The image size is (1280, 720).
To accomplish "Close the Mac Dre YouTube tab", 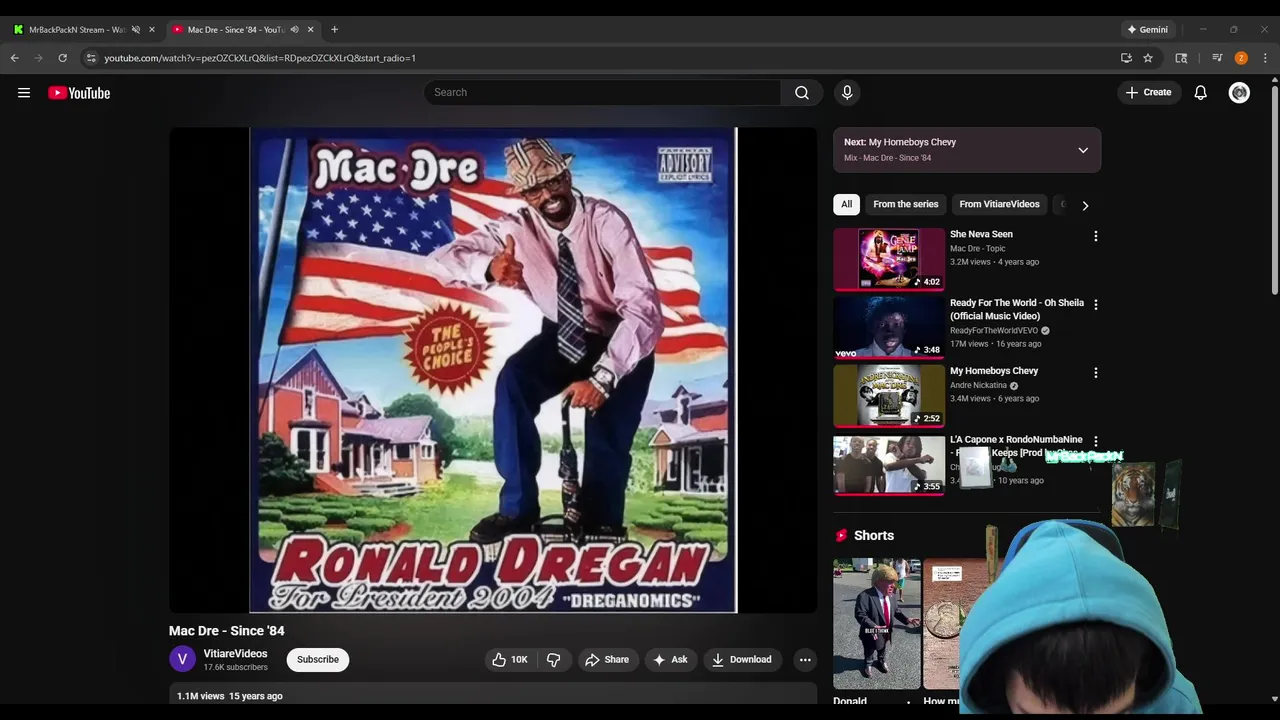I will tap(310, 29).
